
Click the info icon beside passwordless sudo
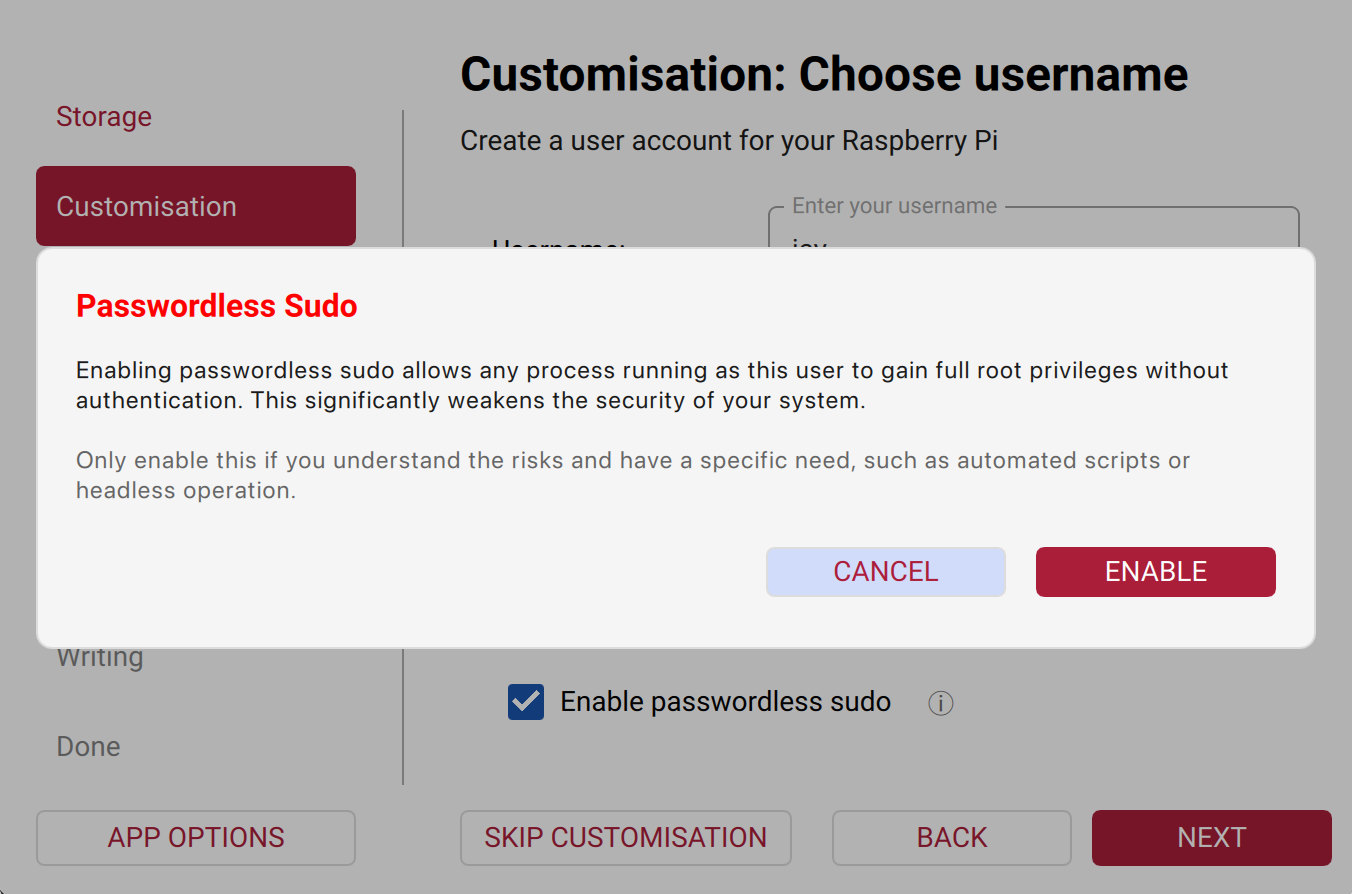coord(940,703)
